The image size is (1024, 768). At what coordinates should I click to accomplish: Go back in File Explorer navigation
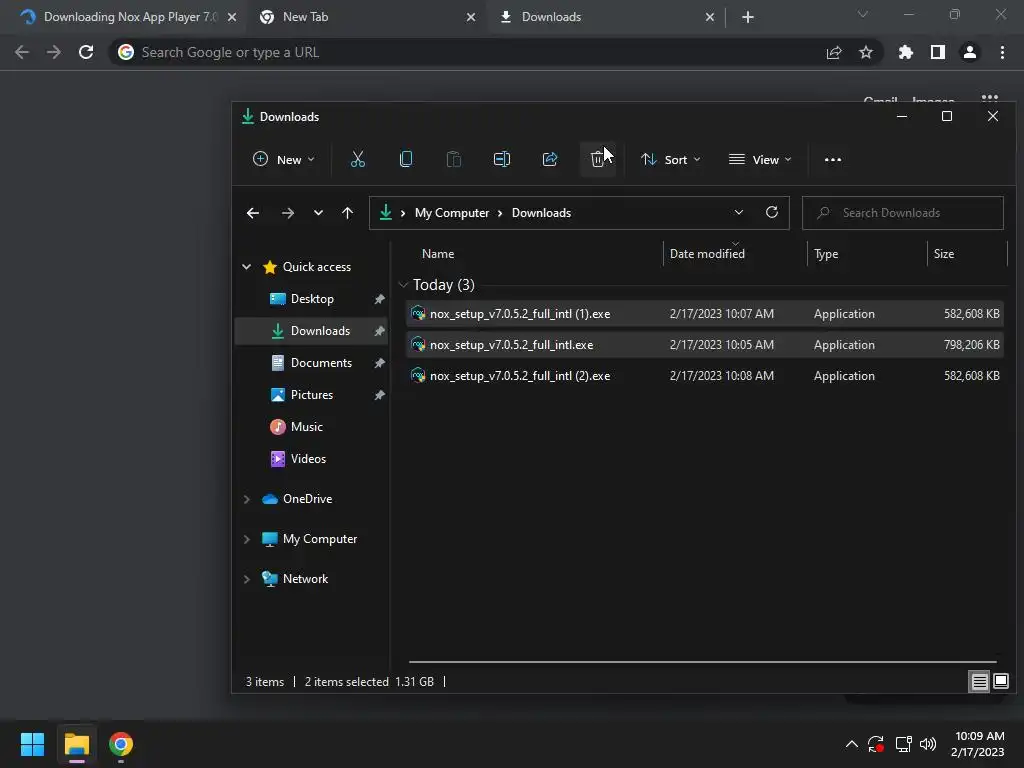pyautogui.click(x=253, y=213)
